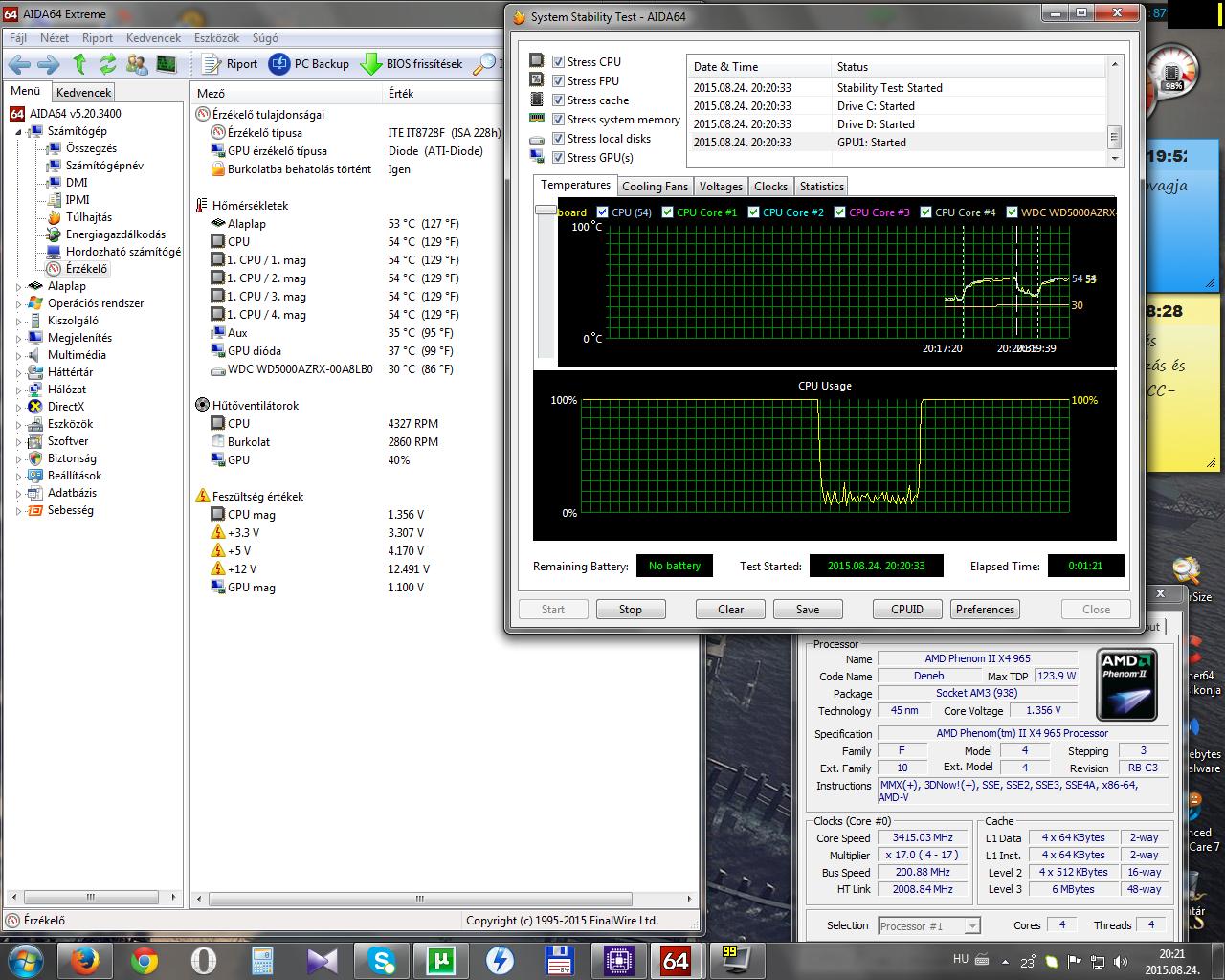Open the Eszközök menu
The height and width of the screenshot is (980, 1225).
pos(216,38)
